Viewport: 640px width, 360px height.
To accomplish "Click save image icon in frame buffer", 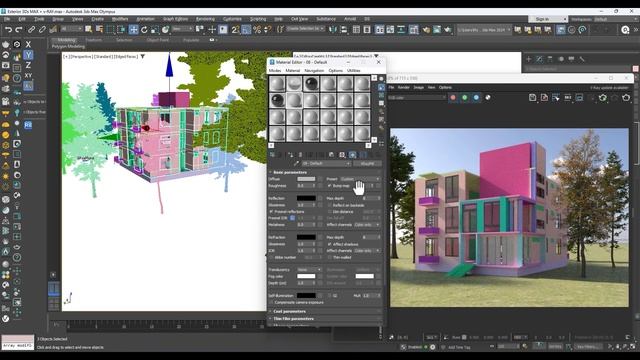I will coord(532,98).
